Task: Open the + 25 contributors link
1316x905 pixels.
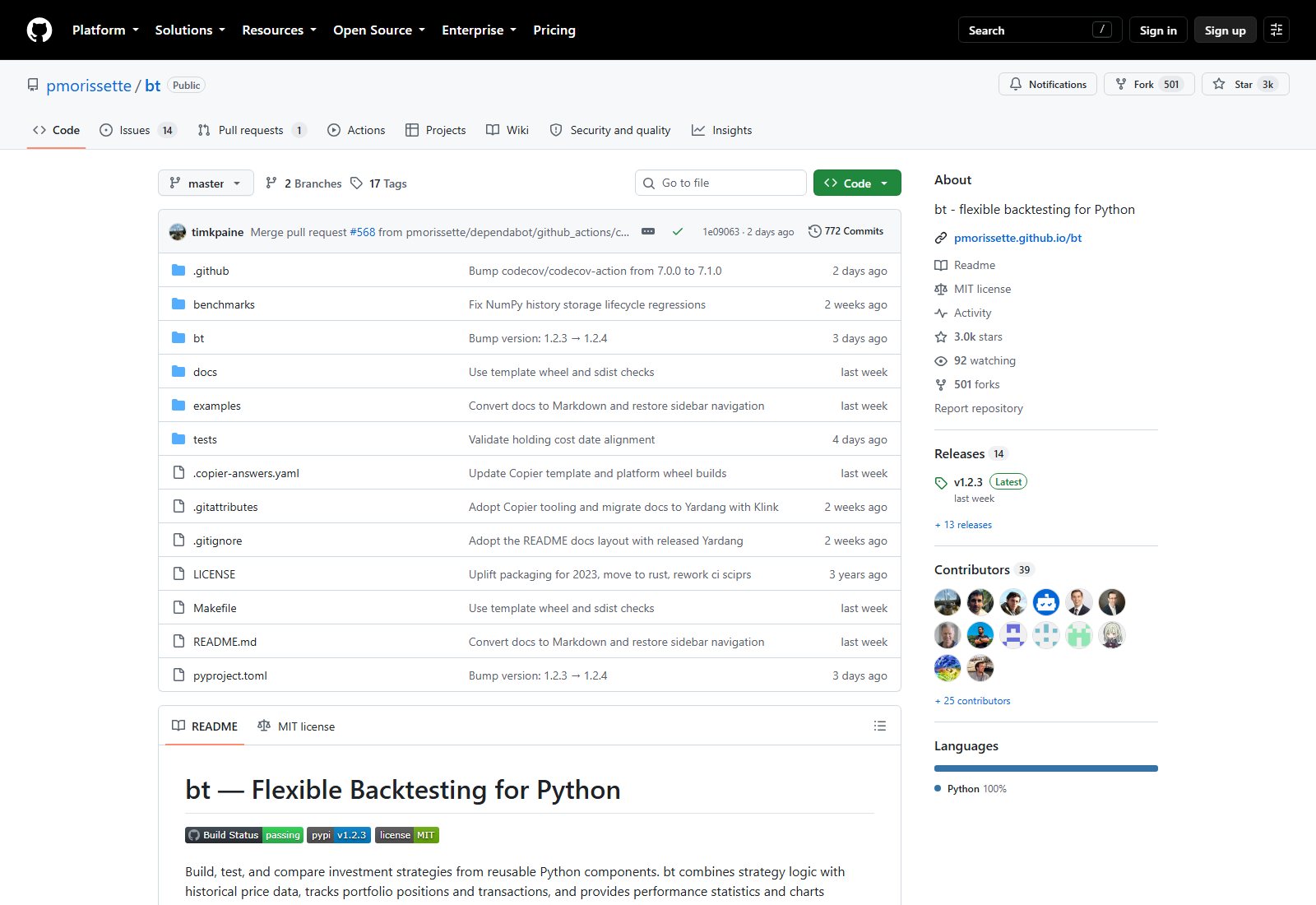Action: click(x=972, y=701)
